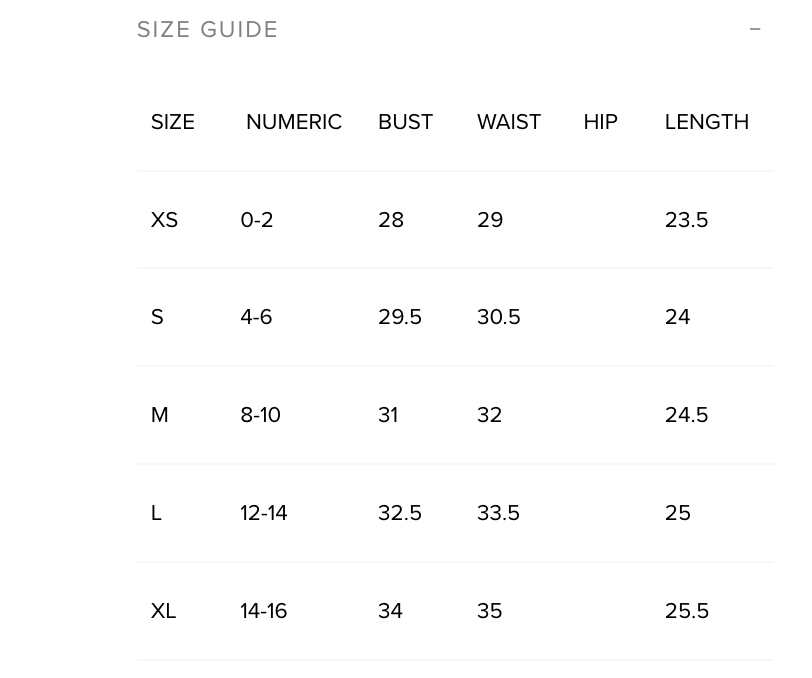Select the LENGTH column header
812x678 pixels.
tap(707, 122)
